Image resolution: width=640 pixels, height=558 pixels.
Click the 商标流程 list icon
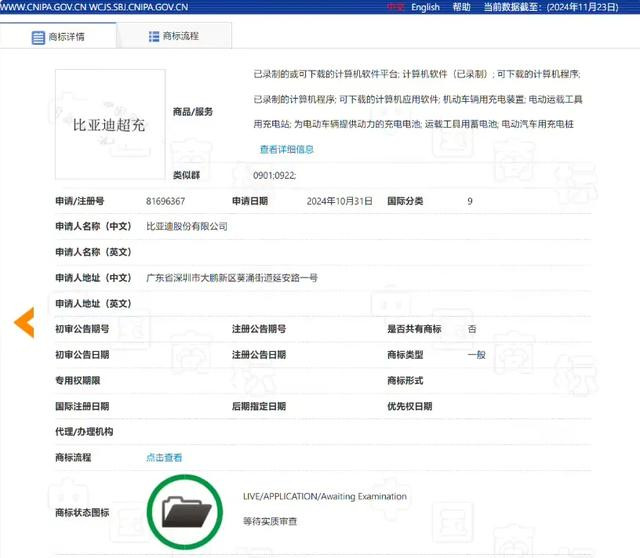(x=154, y=37)
